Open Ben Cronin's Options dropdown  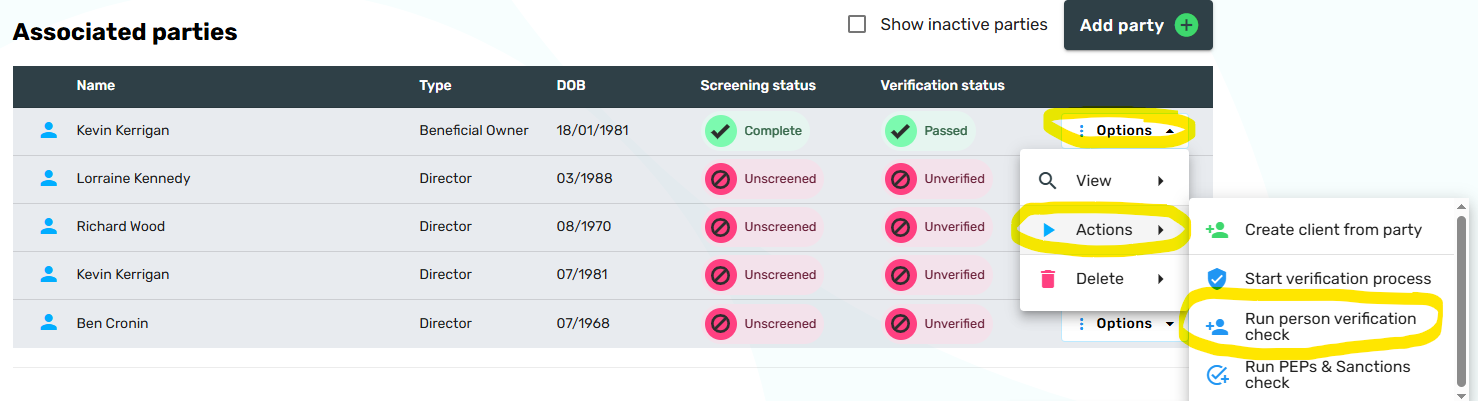(1124, 323)
